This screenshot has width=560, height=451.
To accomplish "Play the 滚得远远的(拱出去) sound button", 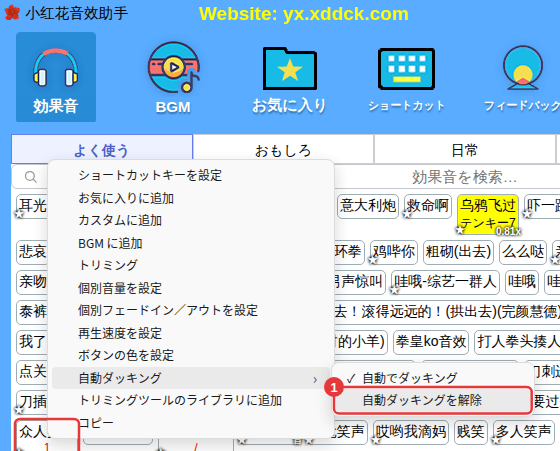I will (x=447, y=312).
